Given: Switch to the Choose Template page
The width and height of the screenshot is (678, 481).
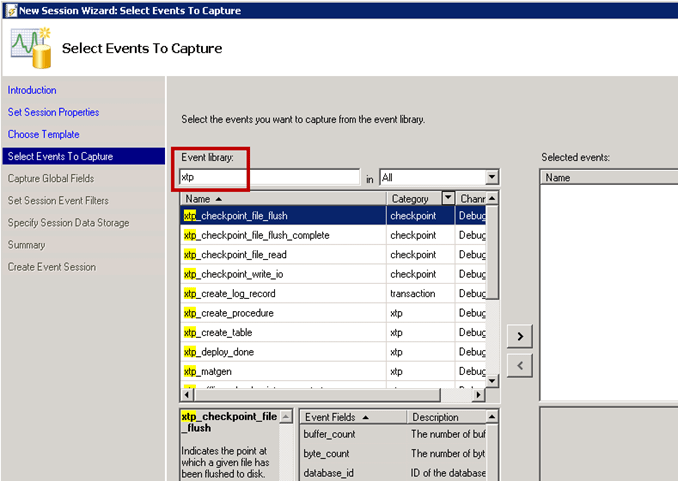Looking at the screenshot, I should [x=43, y=134].
